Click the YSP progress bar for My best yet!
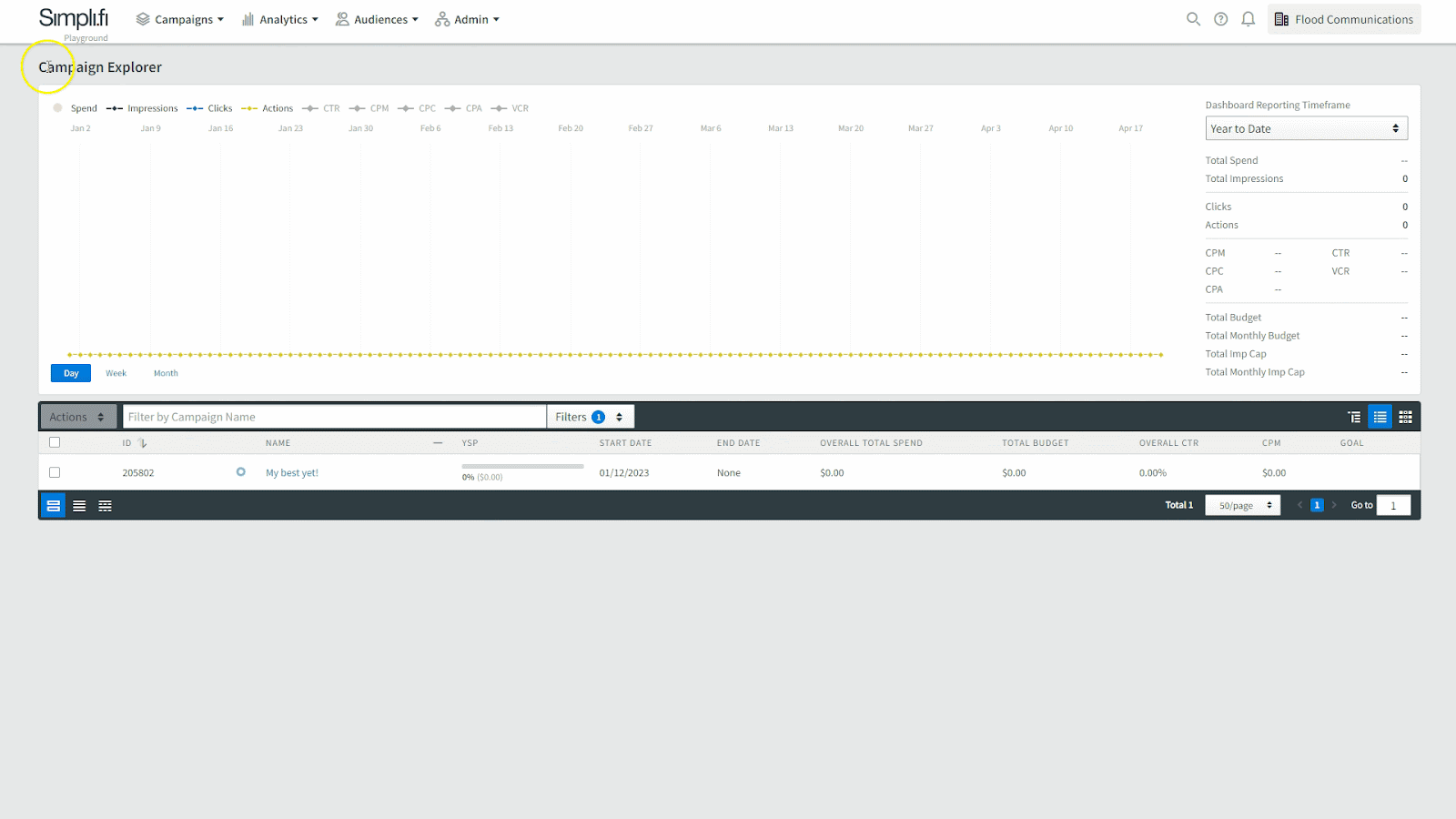The width and height of the screenshot is (1456, 819). pyautogui.click(x=522, y=467)
